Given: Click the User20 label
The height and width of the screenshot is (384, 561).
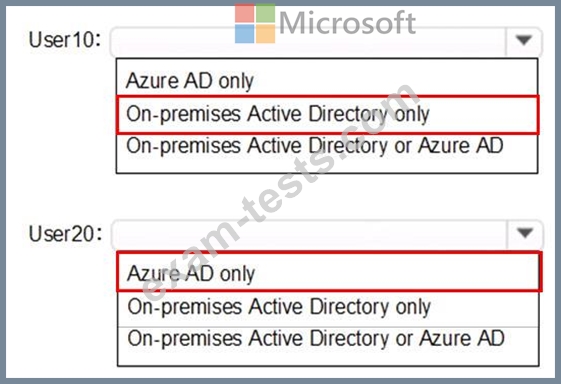Looking at the screenshot, I should 65,233.
